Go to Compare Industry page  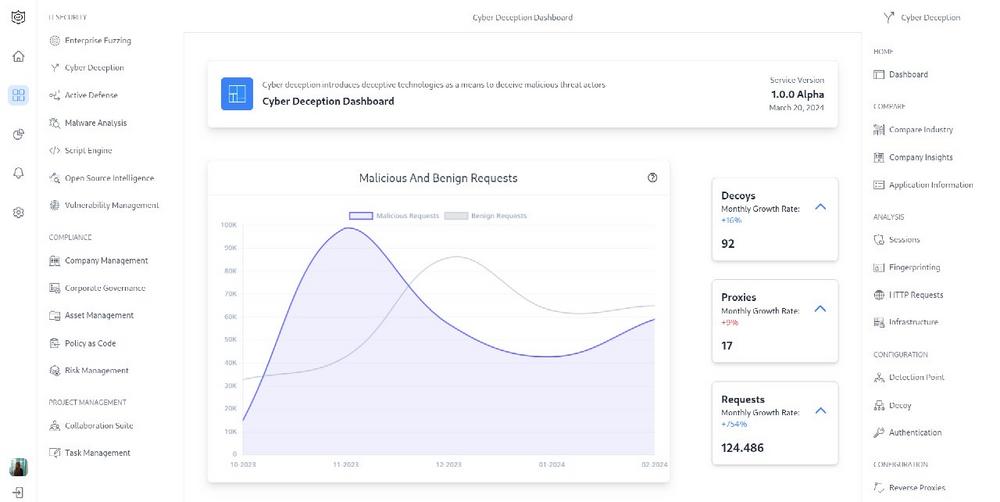click(x=920, y=130)
